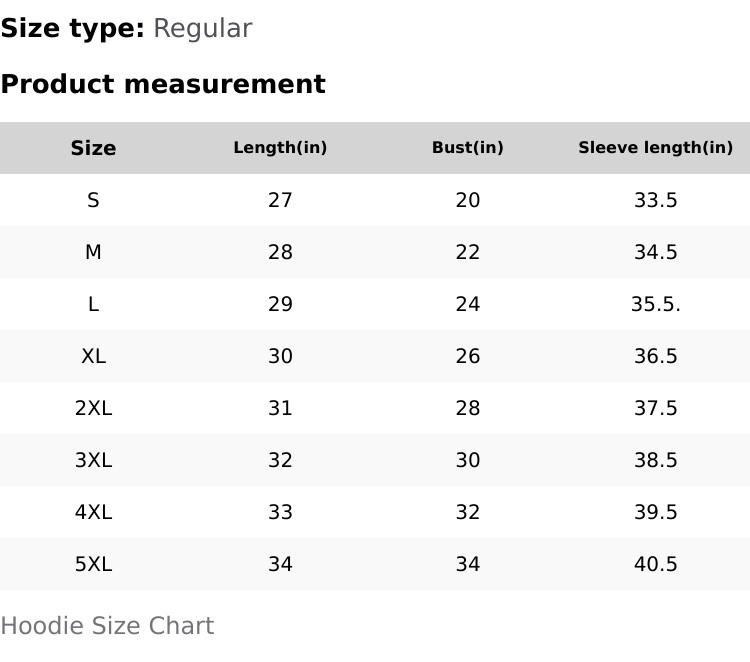Viewport: 750px width, 662px height.
Task: Select the 5XL size row label
Action: [x=93, y=564]
